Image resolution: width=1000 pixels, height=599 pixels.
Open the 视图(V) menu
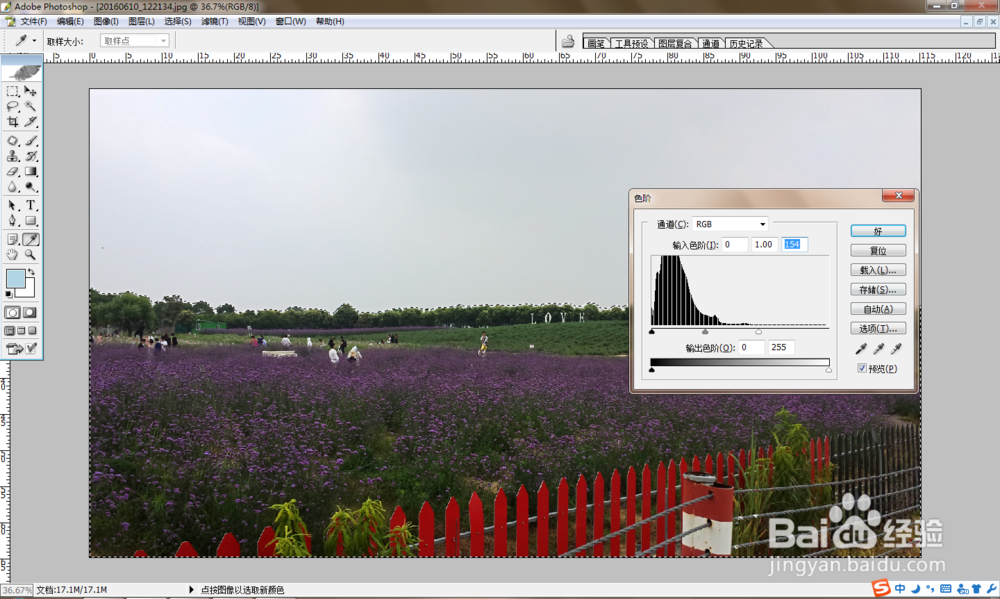click(252, 22)
